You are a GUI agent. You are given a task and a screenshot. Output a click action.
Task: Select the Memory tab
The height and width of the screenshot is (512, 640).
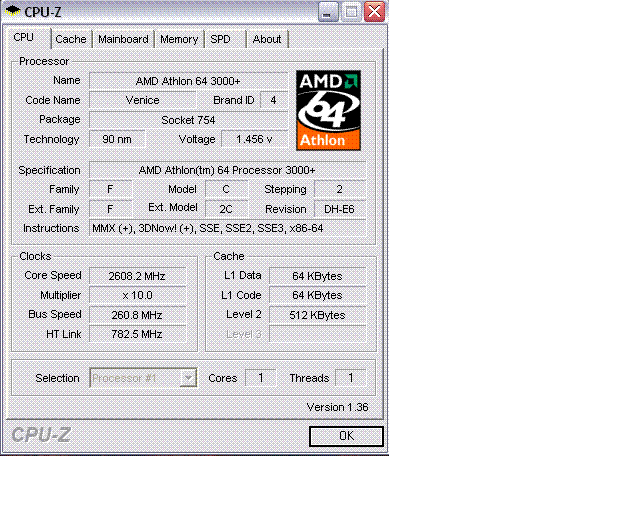[179, 39]
